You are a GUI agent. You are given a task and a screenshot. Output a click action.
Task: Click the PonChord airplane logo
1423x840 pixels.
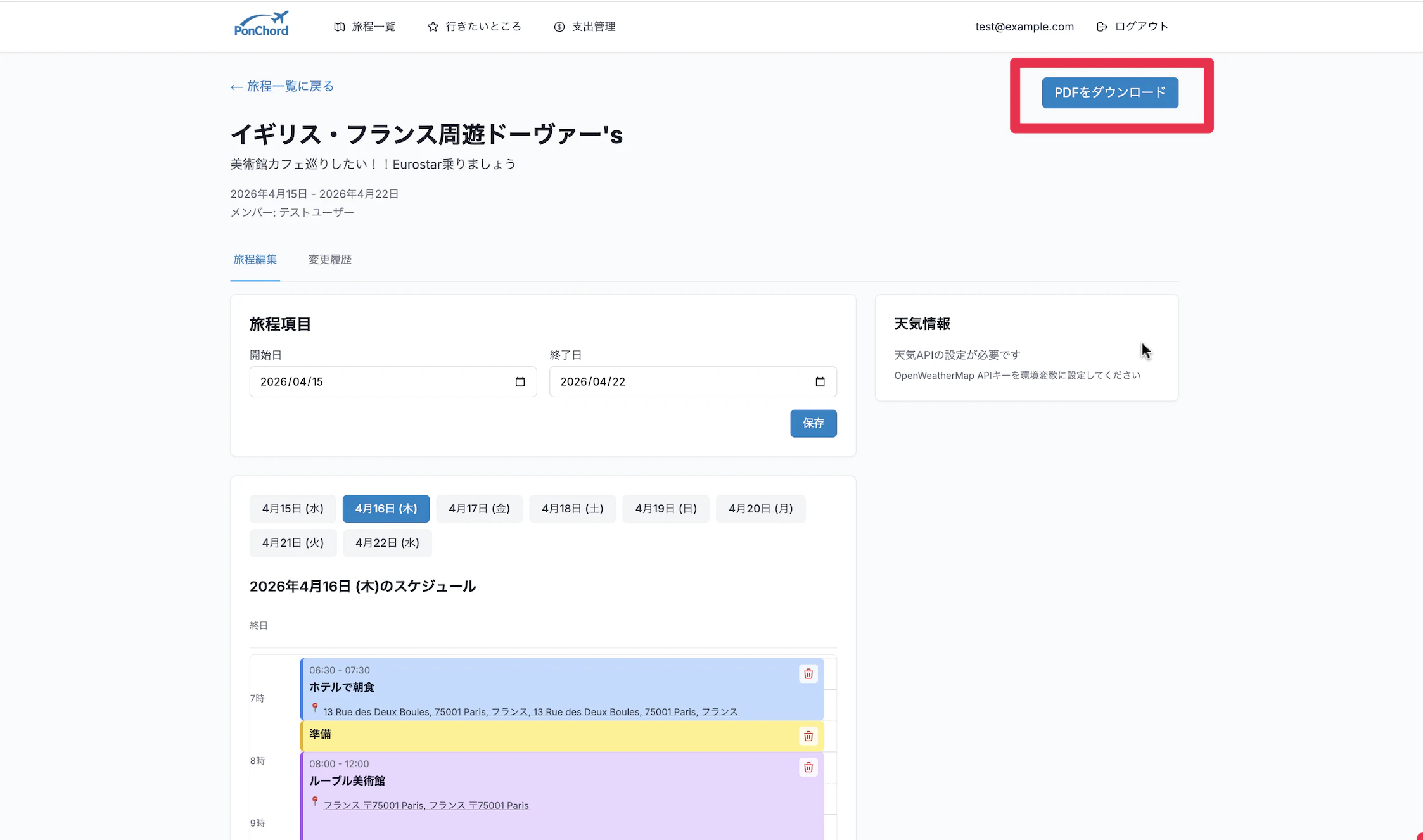click(261, 25)
